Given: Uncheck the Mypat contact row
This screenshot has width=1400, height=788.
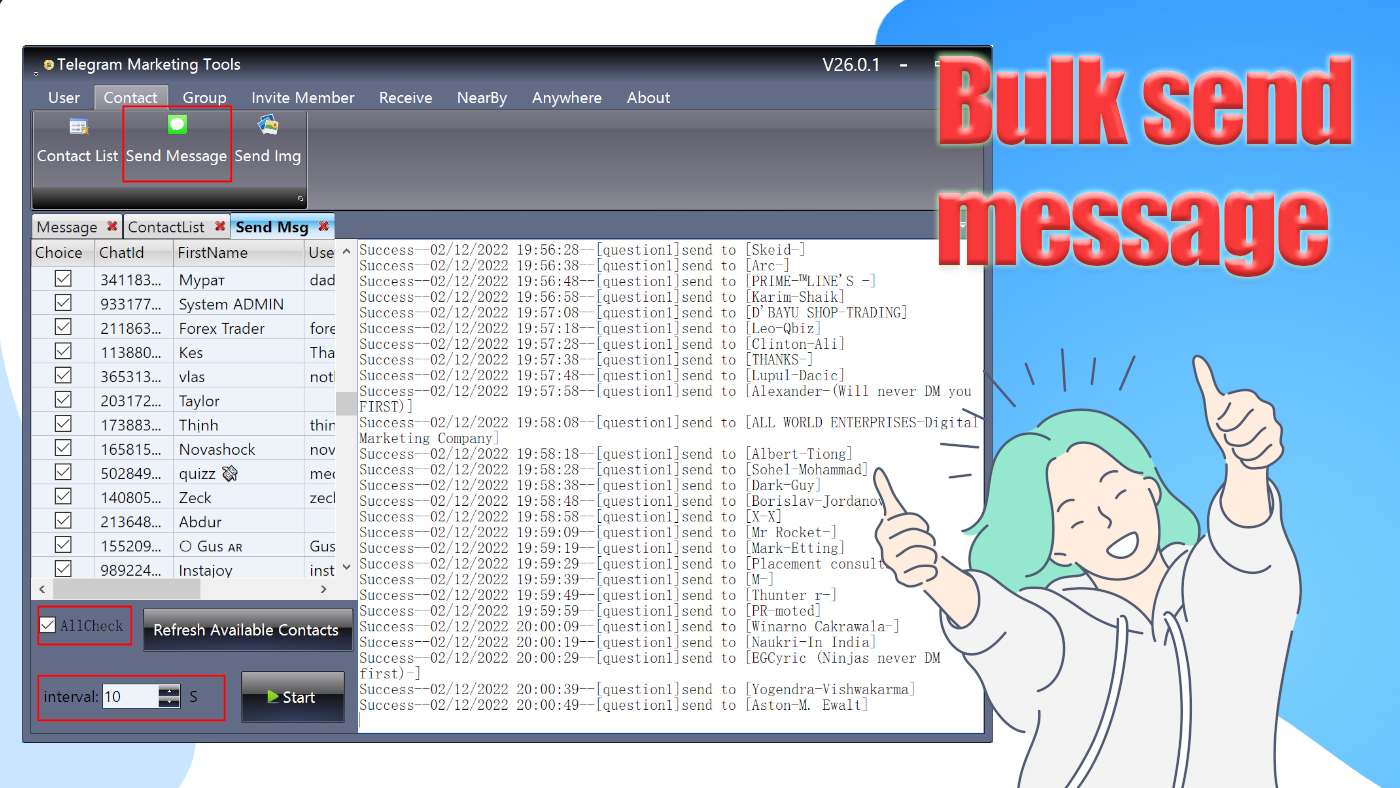Looking at the screenshot, I should click(63, 279).
